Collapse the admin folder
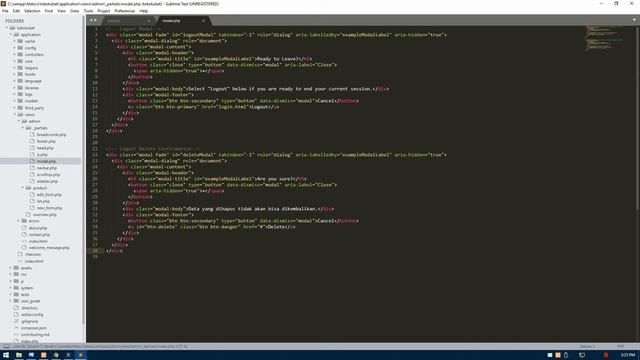 19,121
